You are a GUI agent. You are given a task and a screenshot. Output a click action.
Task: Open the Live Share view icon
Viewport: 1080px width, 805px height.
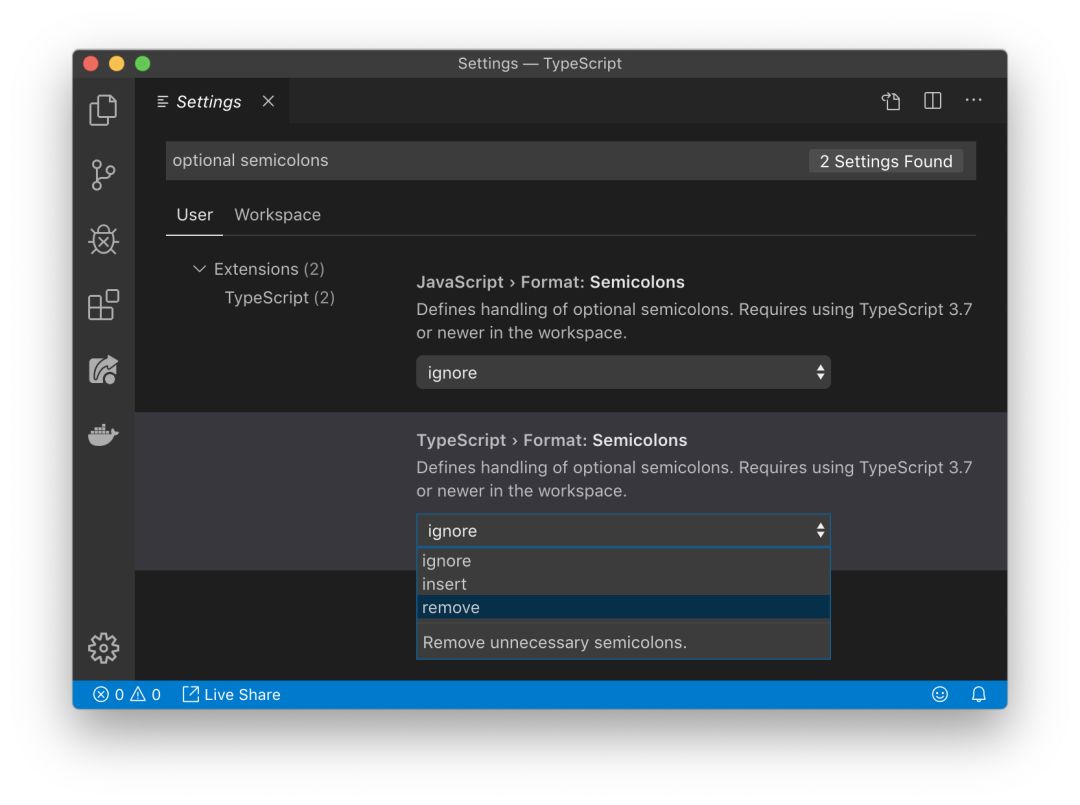click(103, 370)
